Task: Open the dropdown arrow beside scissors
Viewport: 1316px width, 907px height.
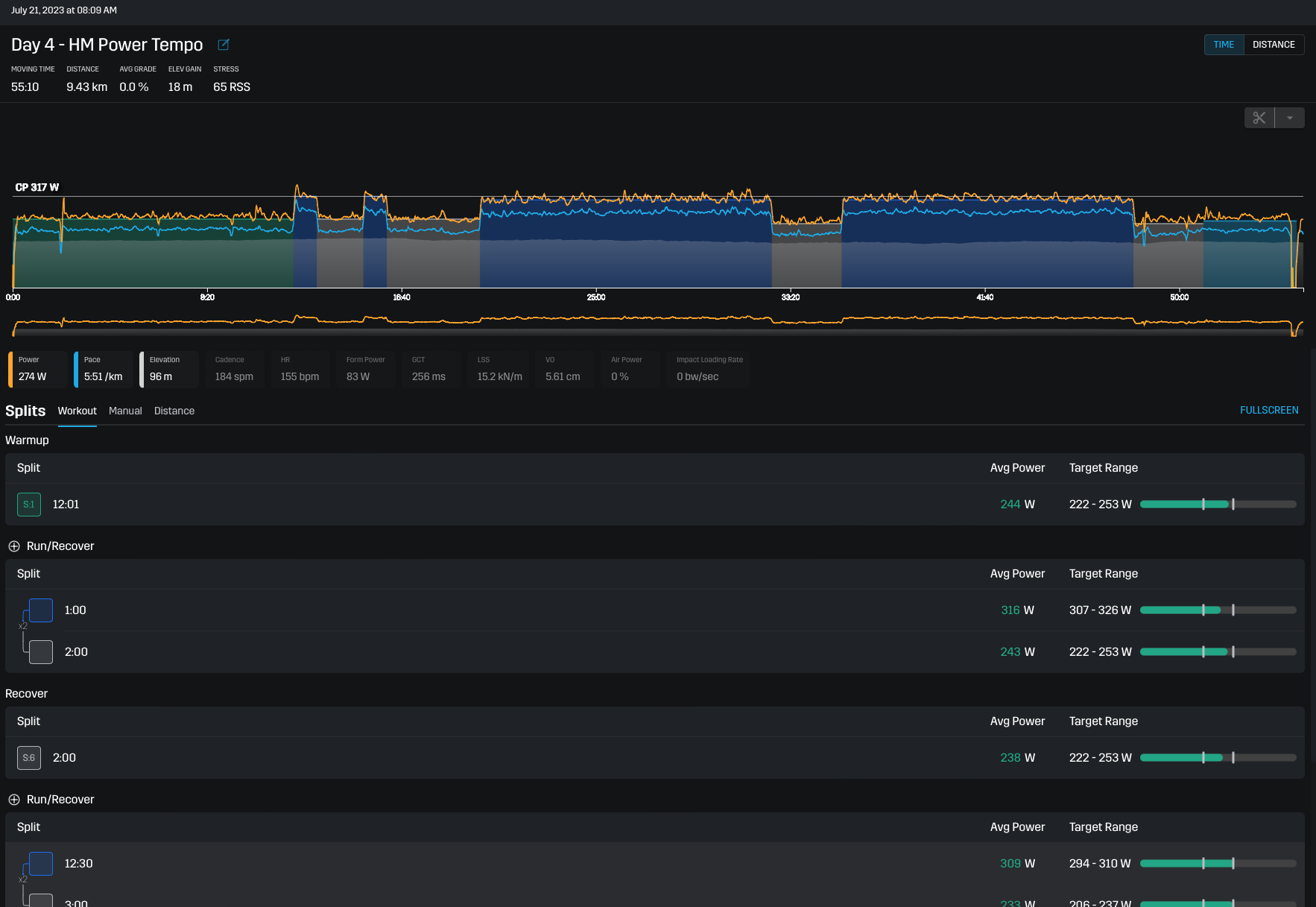Action: click(1290, 118)
